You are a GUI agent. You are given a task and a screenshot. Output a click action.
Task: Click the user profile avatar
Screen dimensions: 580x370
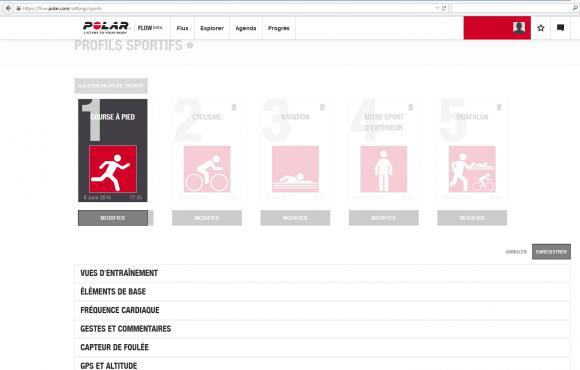tap(519, 27)
